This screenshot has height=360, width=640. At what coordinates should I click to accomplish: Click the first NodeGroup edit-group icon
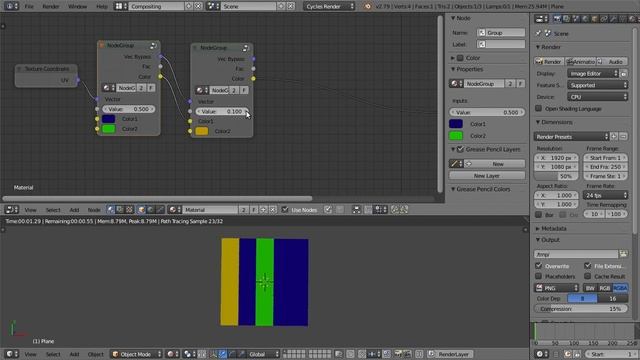click(x=153, y=45)
